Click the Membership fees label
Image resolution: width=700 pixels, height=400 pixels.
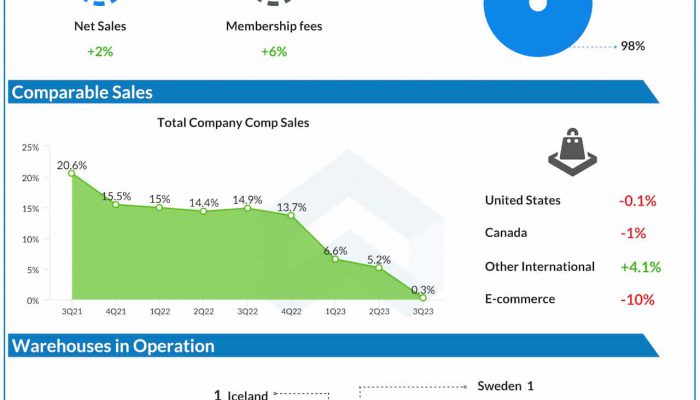[x=274, y=26]
